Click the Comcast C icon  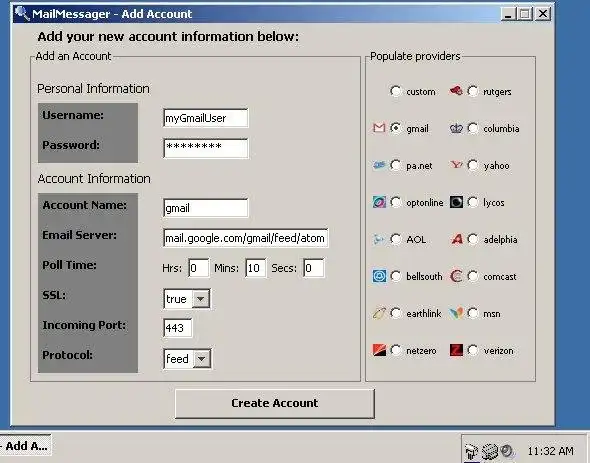tap(456, 276)
